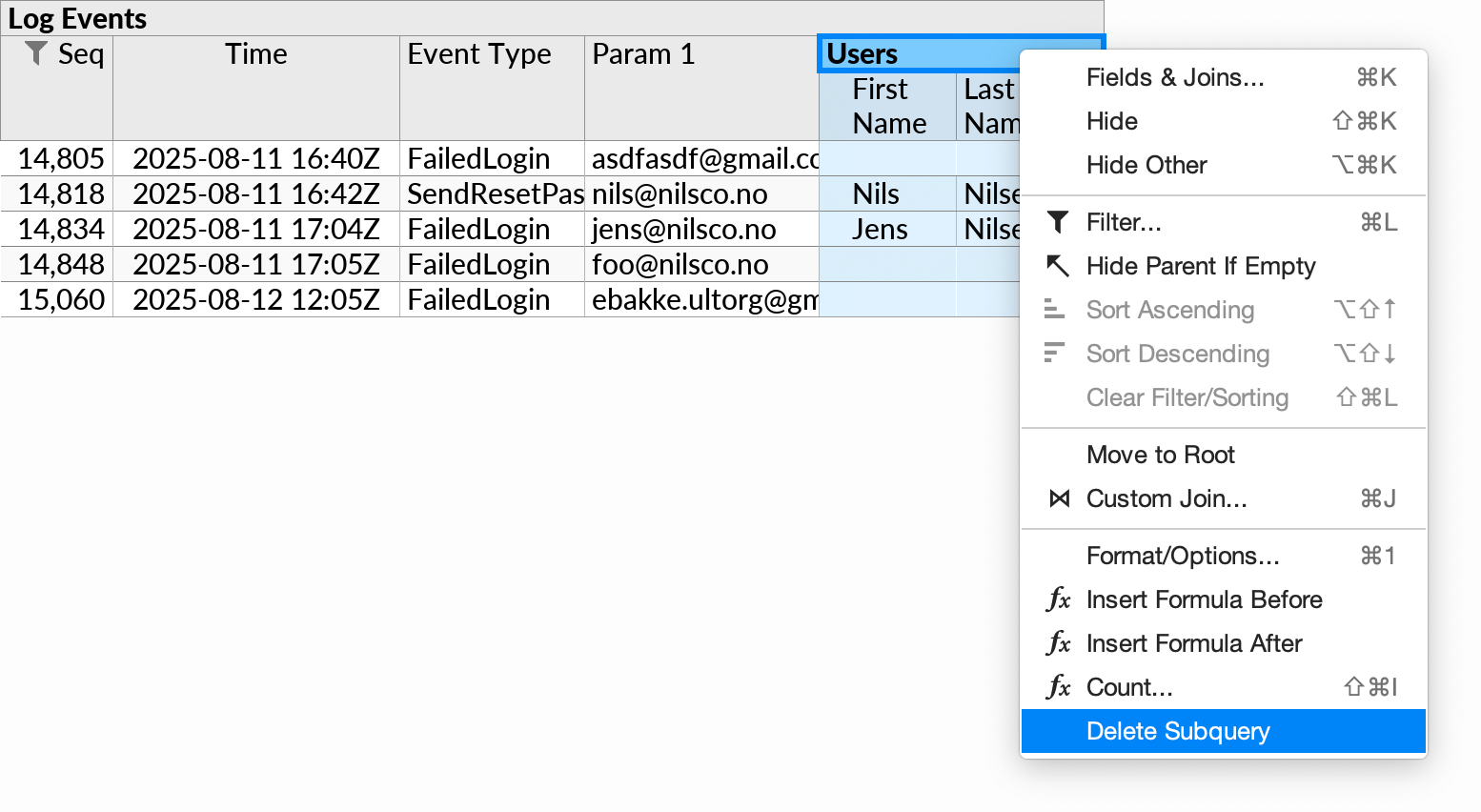Open Format/Options from the menu

[1183, 556]
